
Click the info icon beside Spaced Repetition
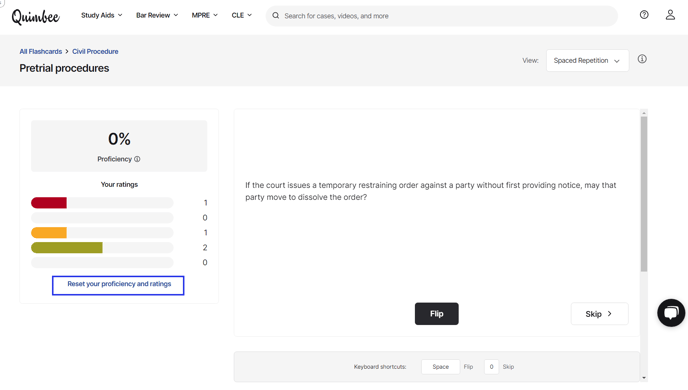pos(642,59)
